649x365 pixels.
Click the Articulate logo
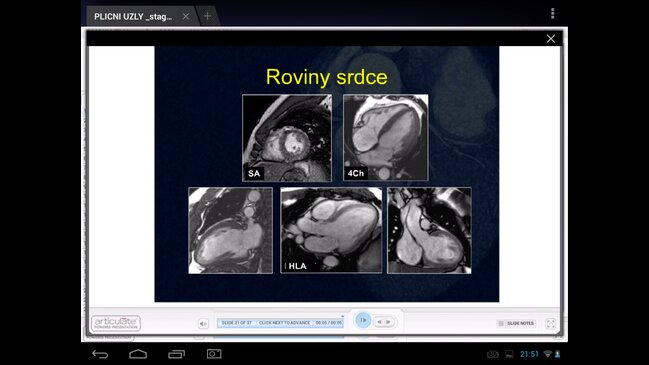(116, 323)
